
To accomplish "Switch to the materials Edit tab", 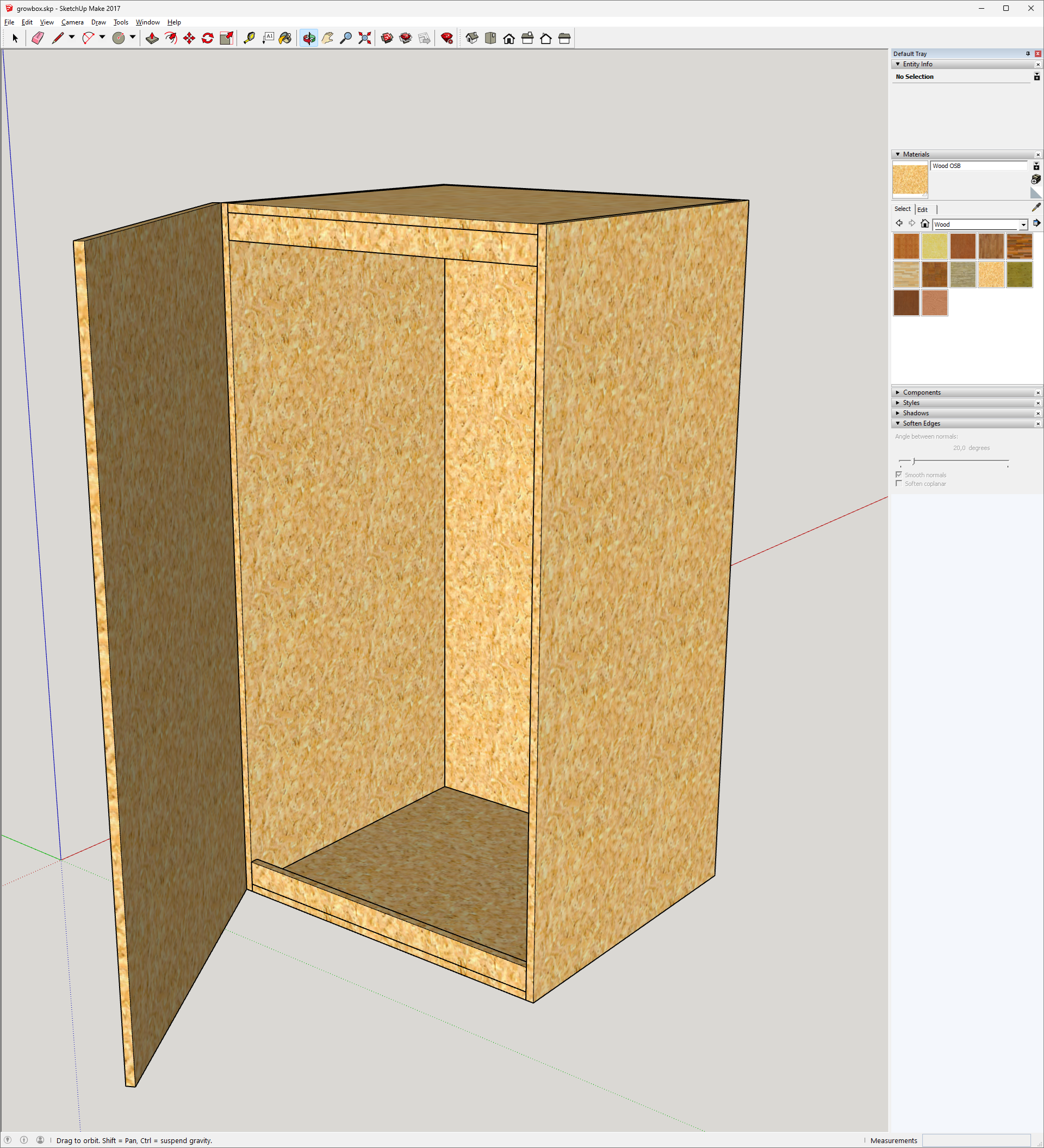I will click(x=922, y=210).
